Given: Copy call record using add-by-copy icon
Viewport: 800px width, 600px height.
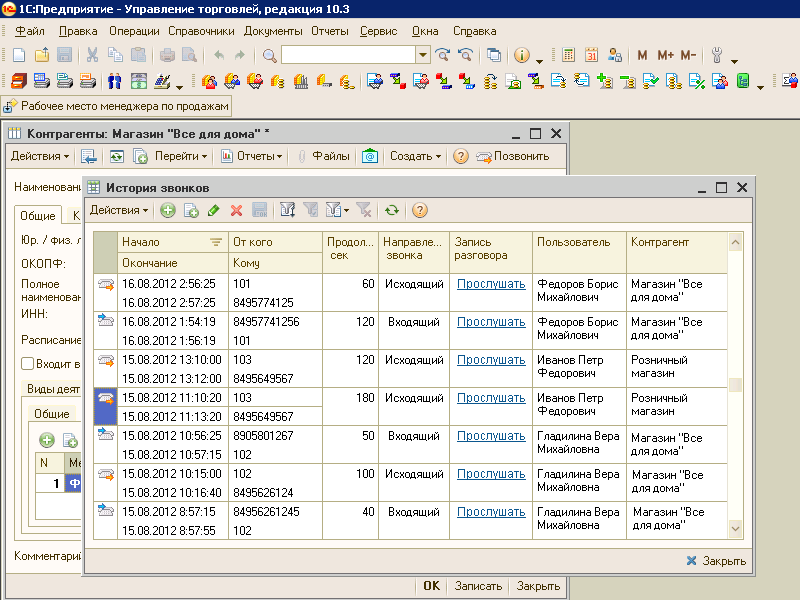Looking at the screenshot, I should [191, 210].
